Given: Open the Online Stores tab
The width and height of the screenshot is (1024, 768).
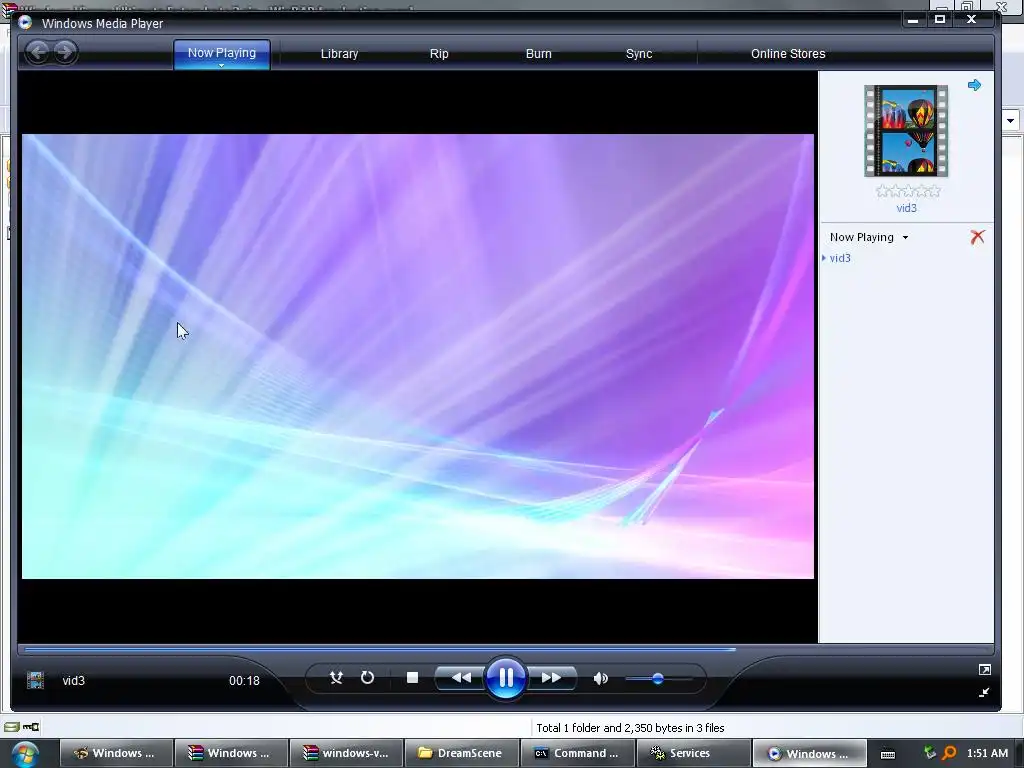Looking at the screenshot, I should 788,54.
